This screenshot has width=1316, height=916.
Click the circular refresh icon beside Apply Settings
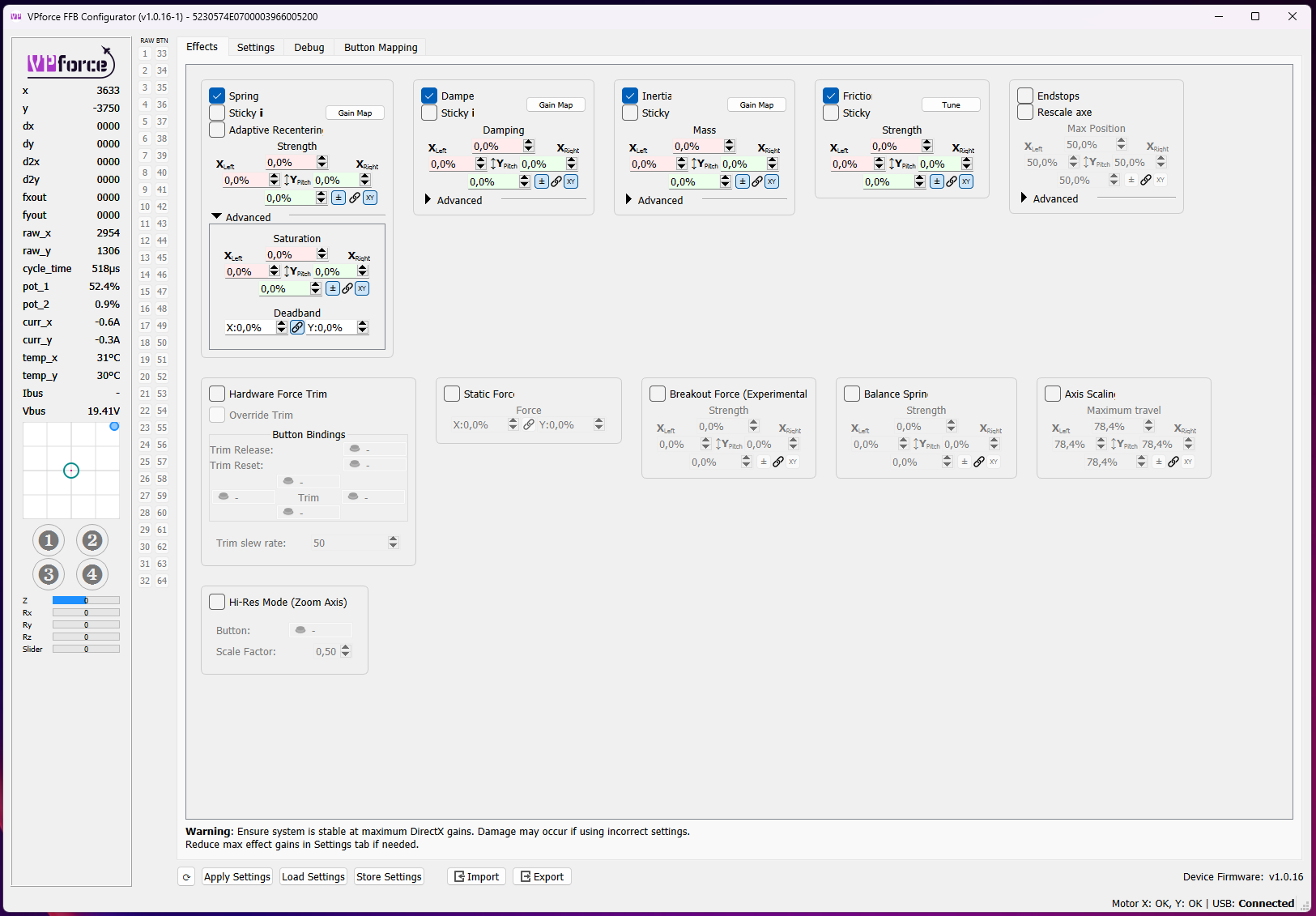pos(186,876)
